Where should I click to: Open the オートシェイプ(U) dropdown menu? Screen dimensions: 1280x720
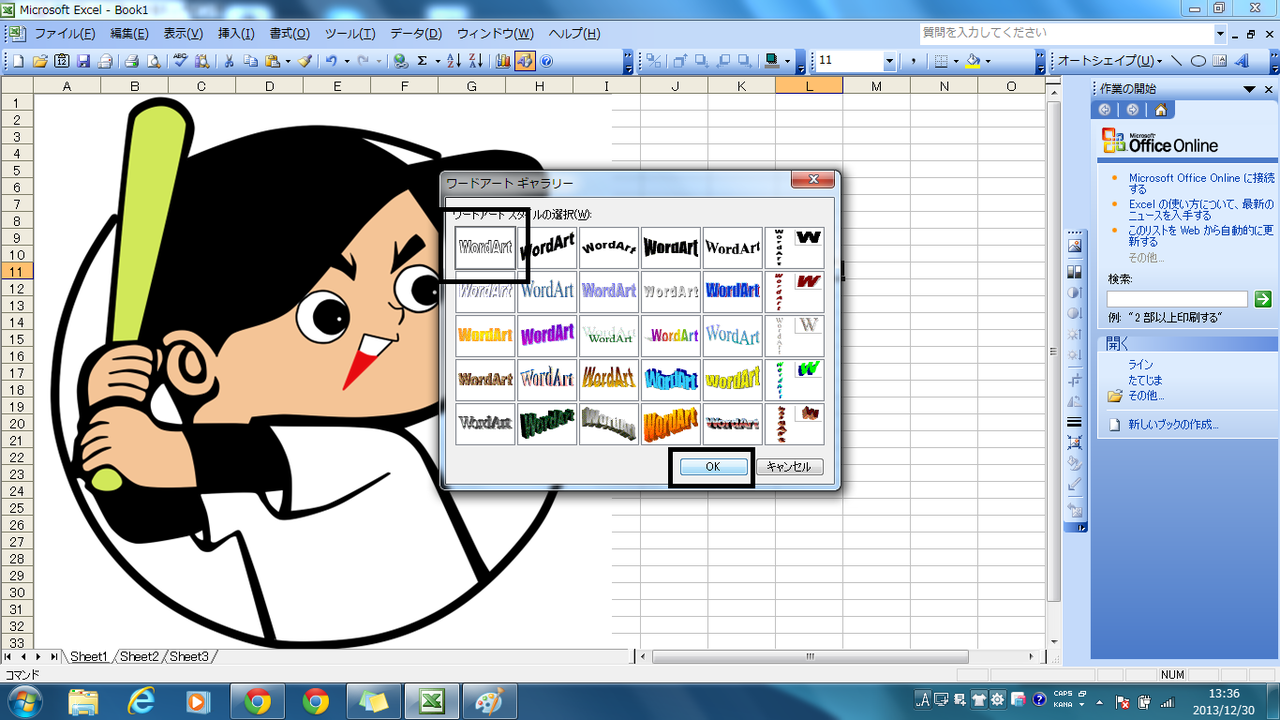1110,61
